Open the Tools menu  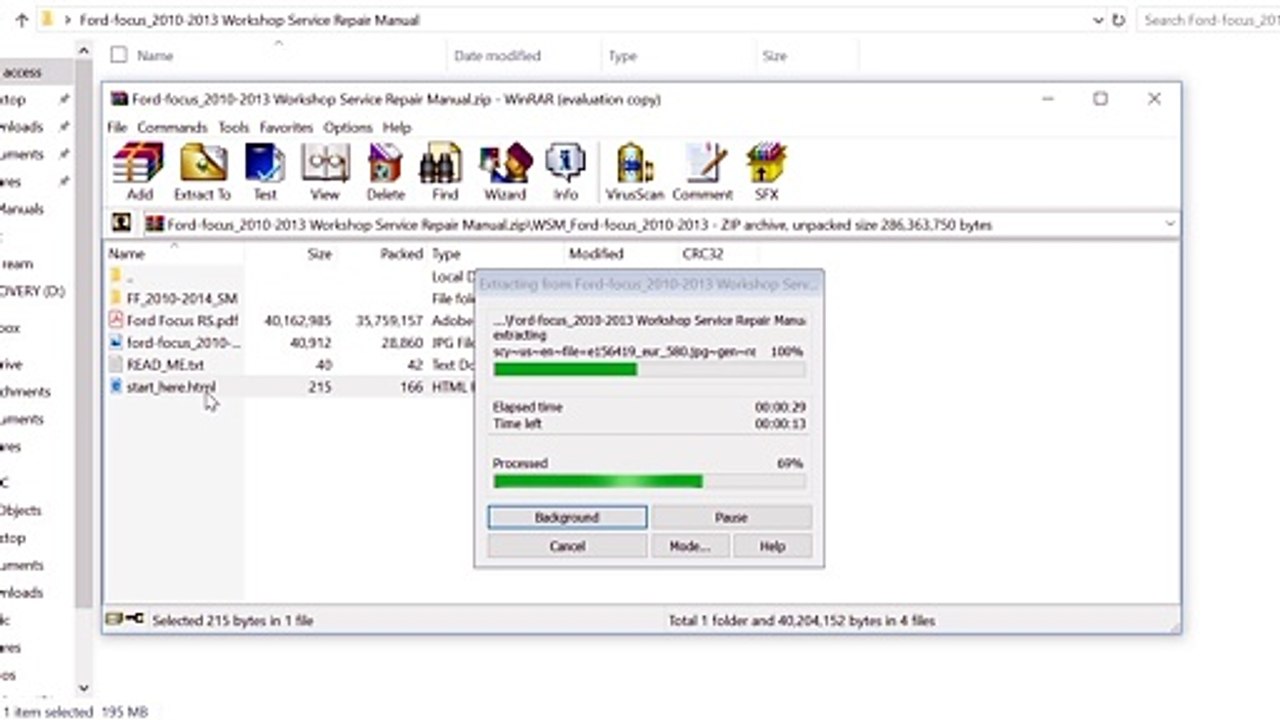click(233, 128)
